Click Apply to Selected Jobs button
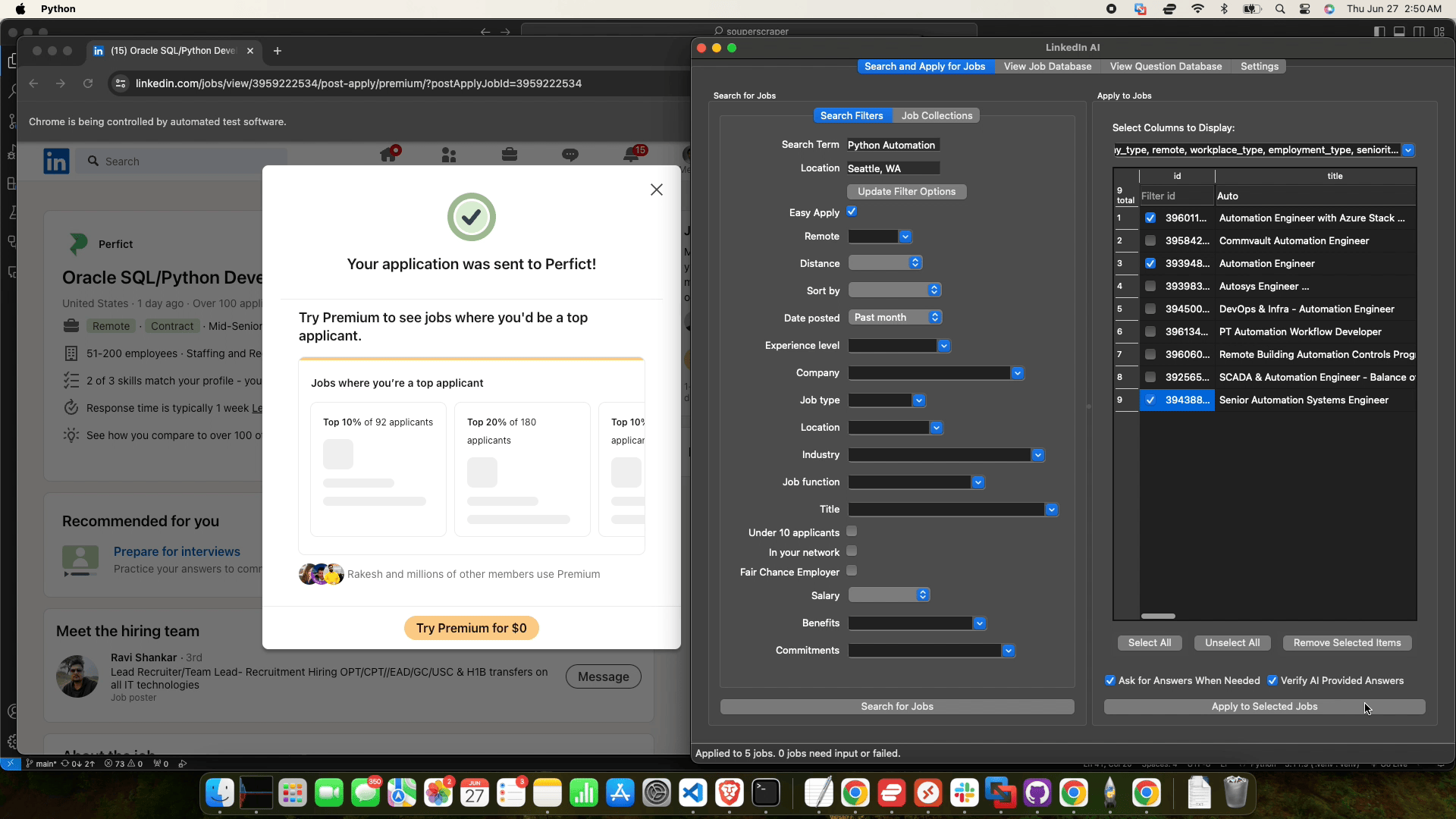 coord(1264,706)
